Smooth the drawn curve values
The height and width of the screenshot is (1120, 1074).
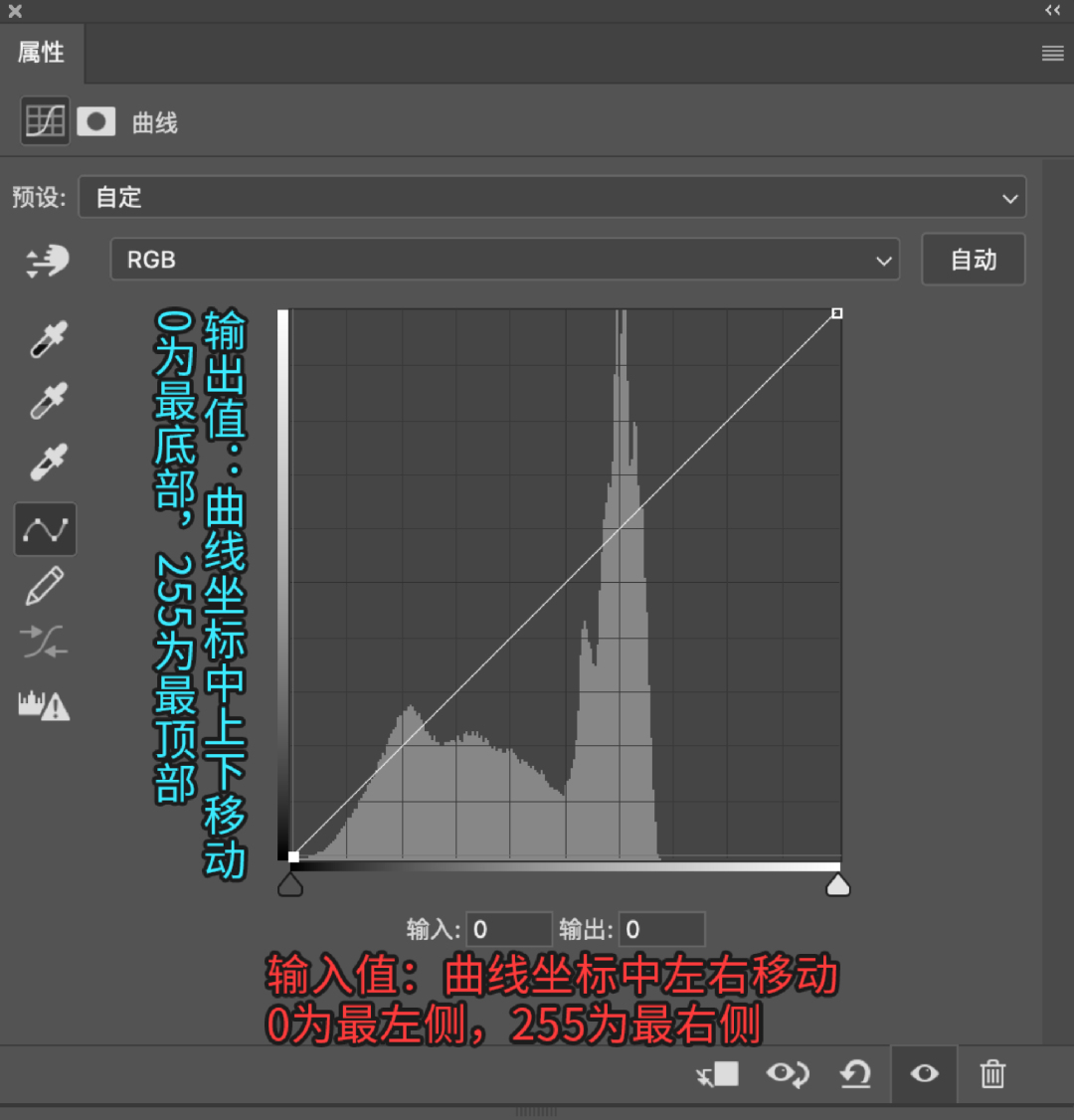45,644
